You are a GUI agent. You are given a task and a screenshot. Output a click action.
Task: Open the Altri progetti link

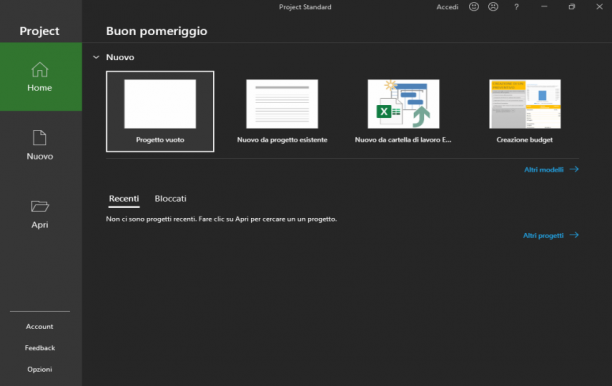(551, 235)
